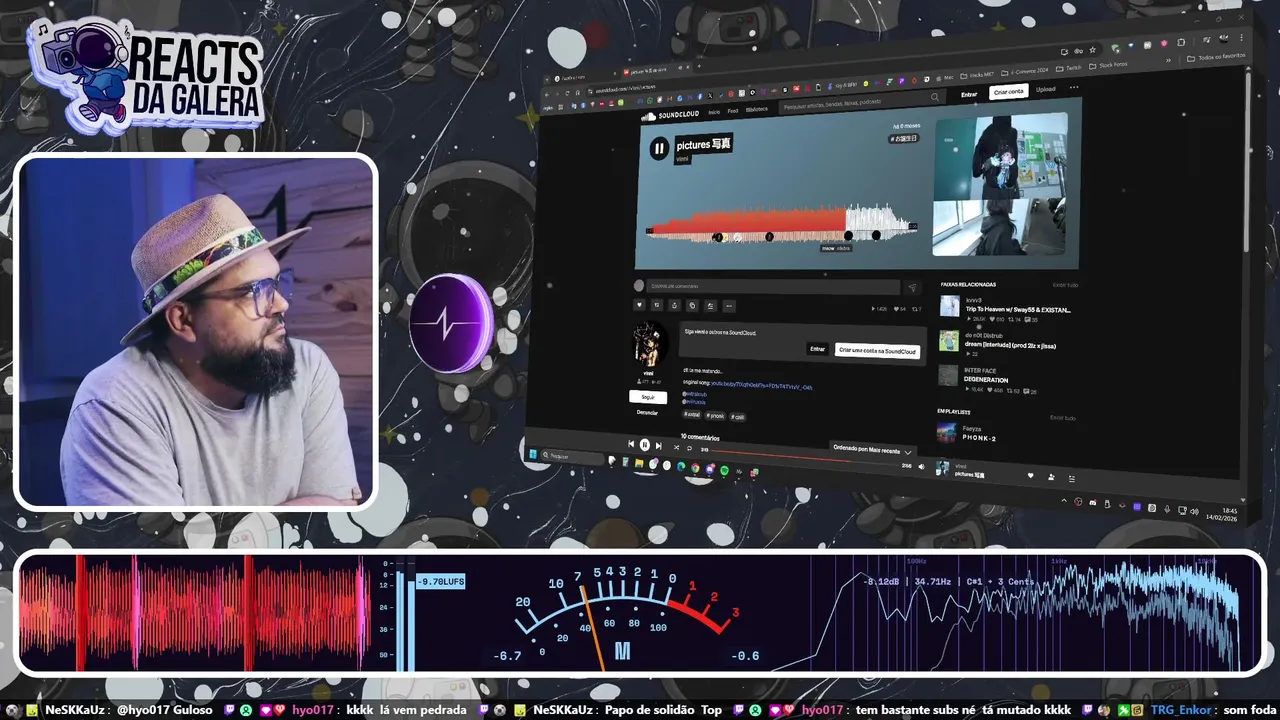Open the Windows Start button

[x=533, y=454]
